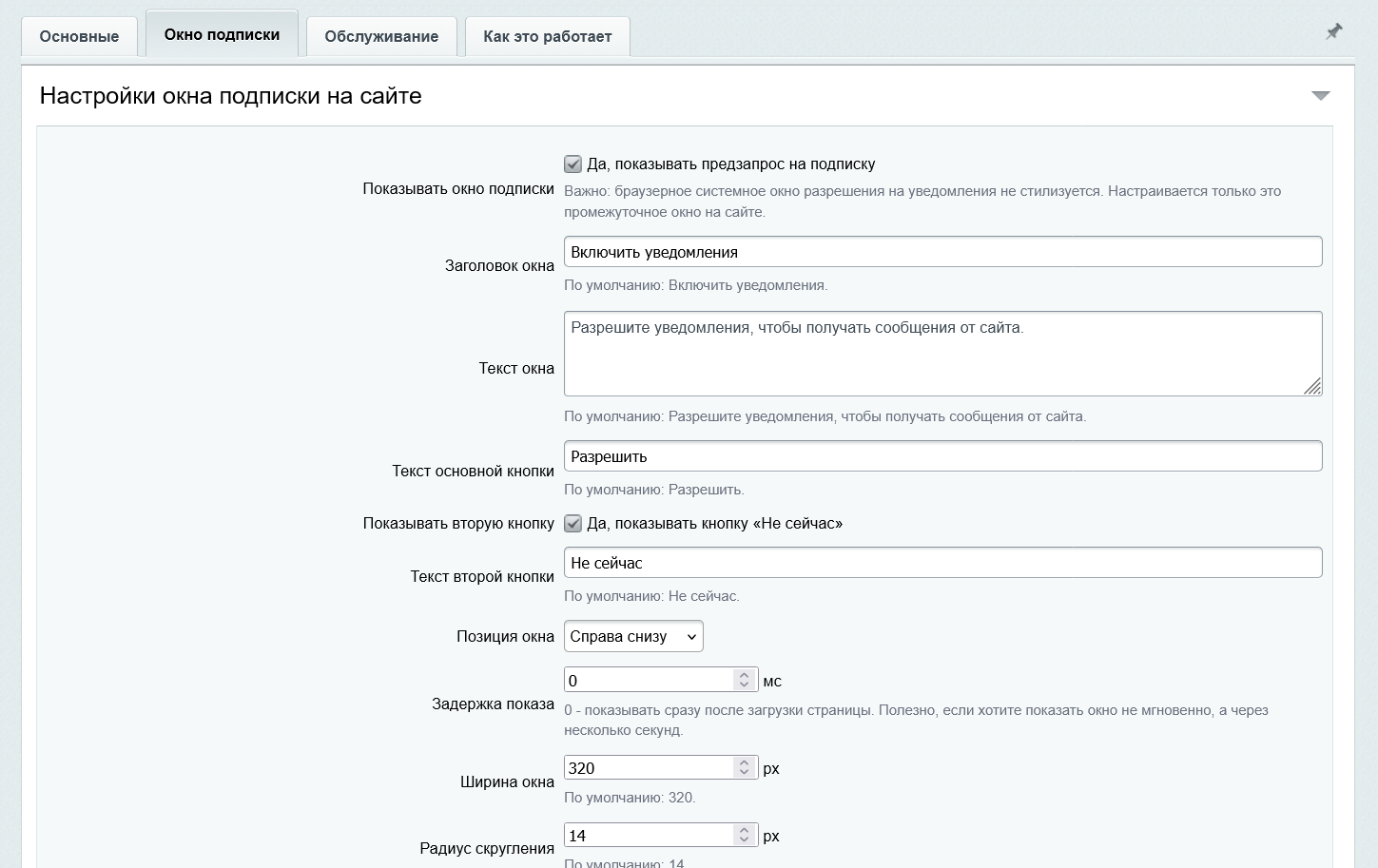Screen dimensions: 1378x868
Task: Increase the Ширина окна value by one step
Action: click(745, 762)
